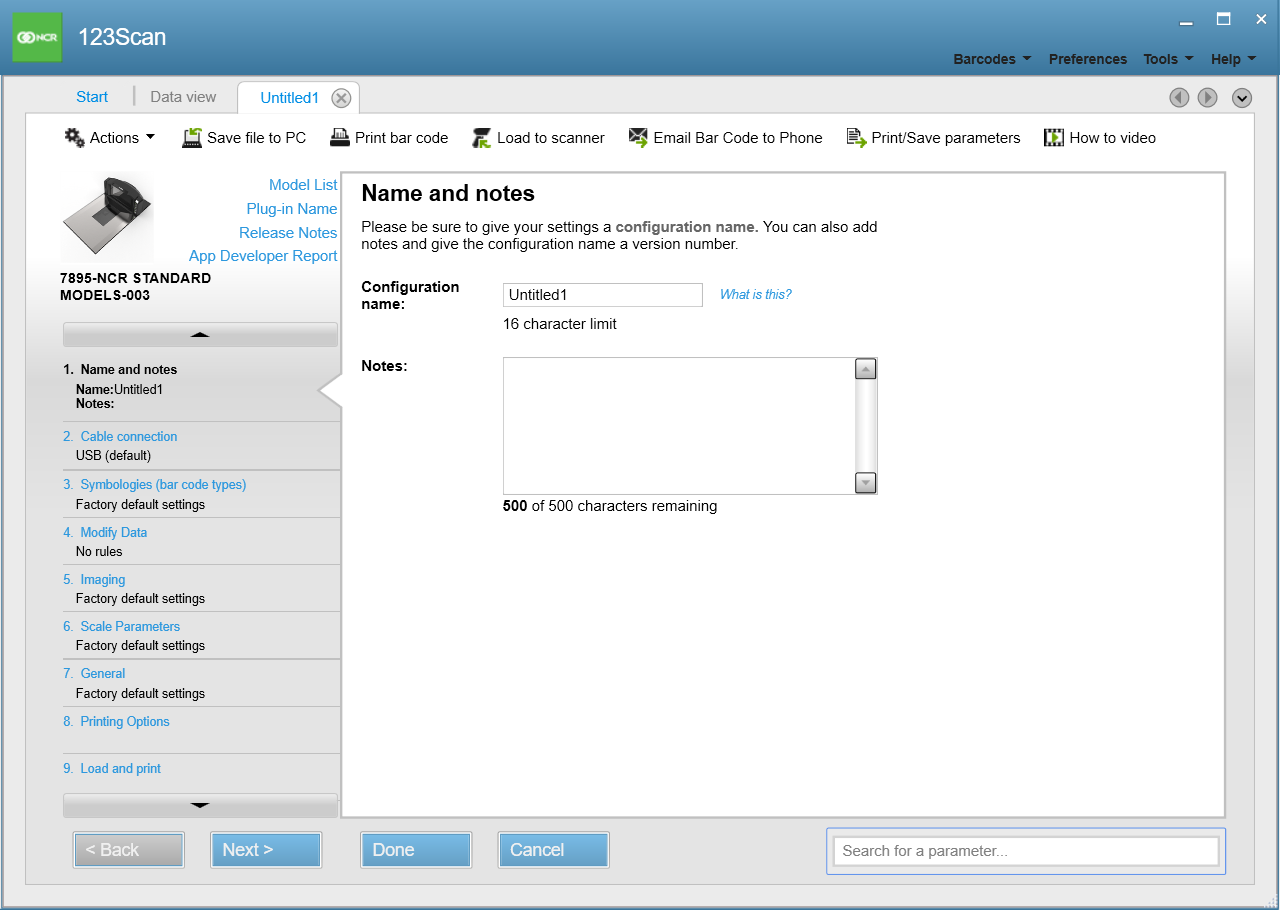Click the No rules text under Modify Data
The height and width of the screenshot is (910, 1280).
pos(99,551)
